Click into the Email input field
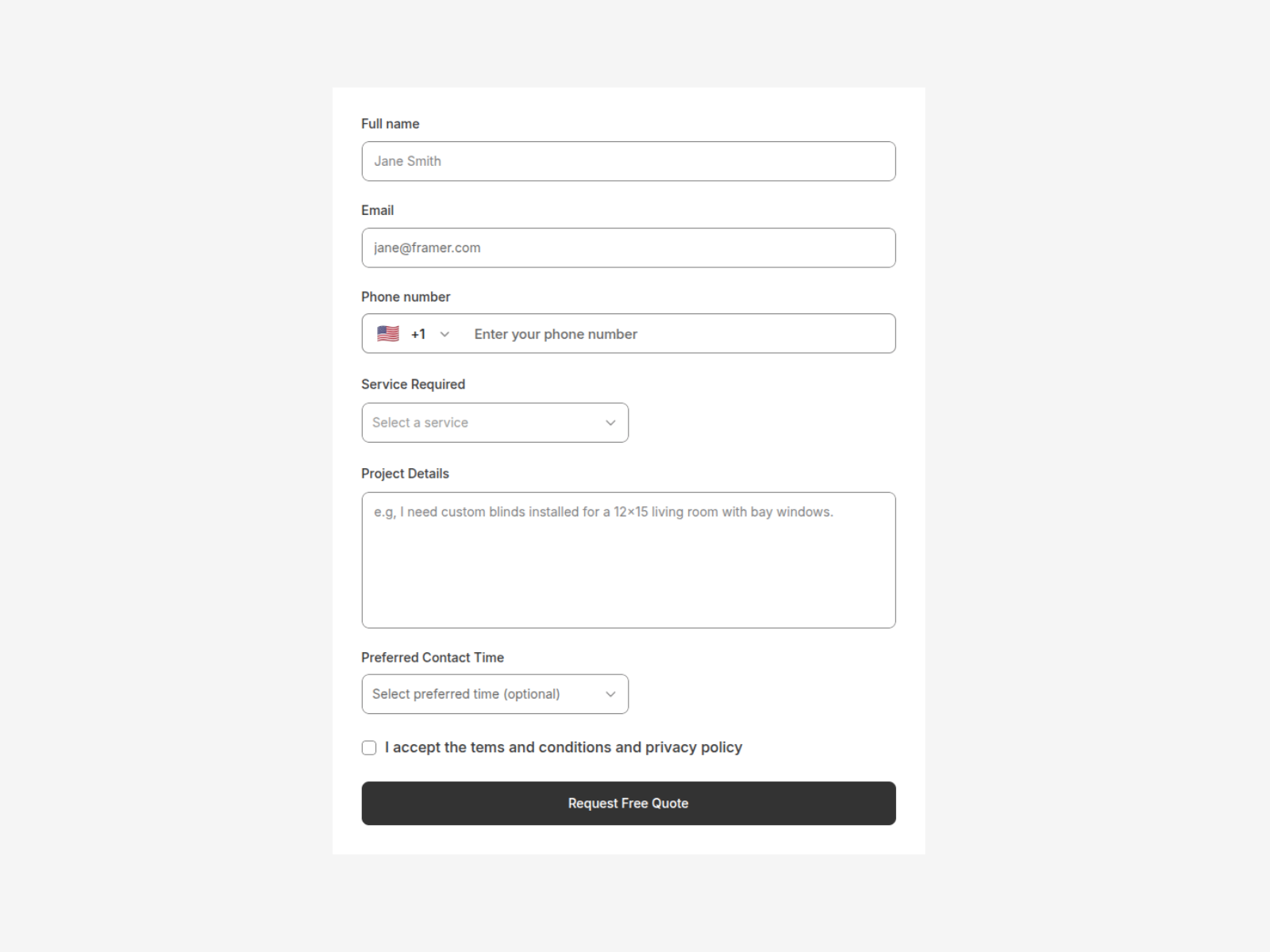The width and height of the screenshot is (1270, 952). [628, 248]
